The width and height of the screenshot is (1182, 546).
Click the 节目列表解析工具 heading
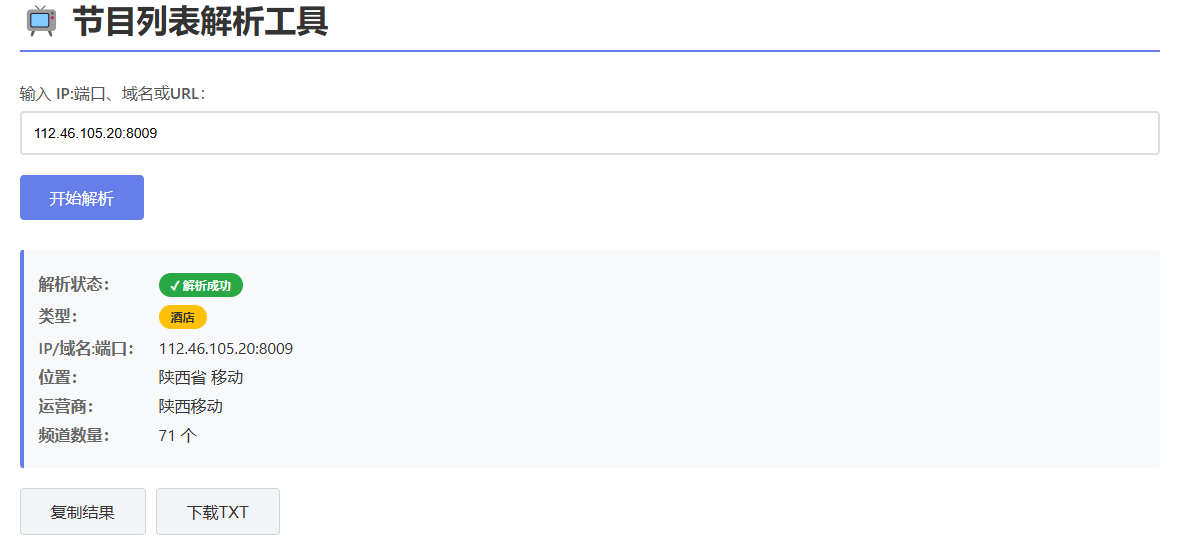[x=200, y=21]
